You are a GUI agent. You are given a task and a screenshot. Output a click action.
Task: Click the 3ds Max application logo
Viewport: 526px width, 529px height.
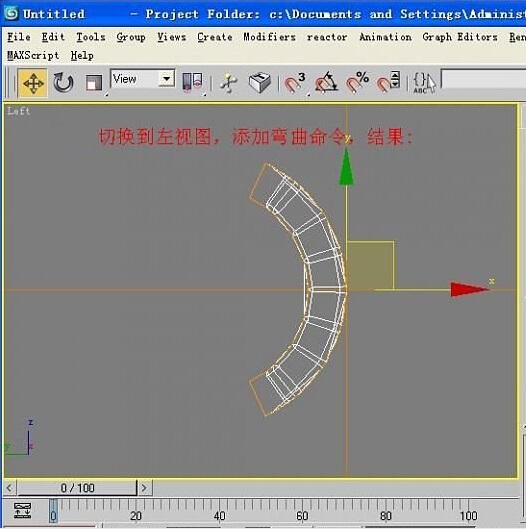tap(11, 13)
